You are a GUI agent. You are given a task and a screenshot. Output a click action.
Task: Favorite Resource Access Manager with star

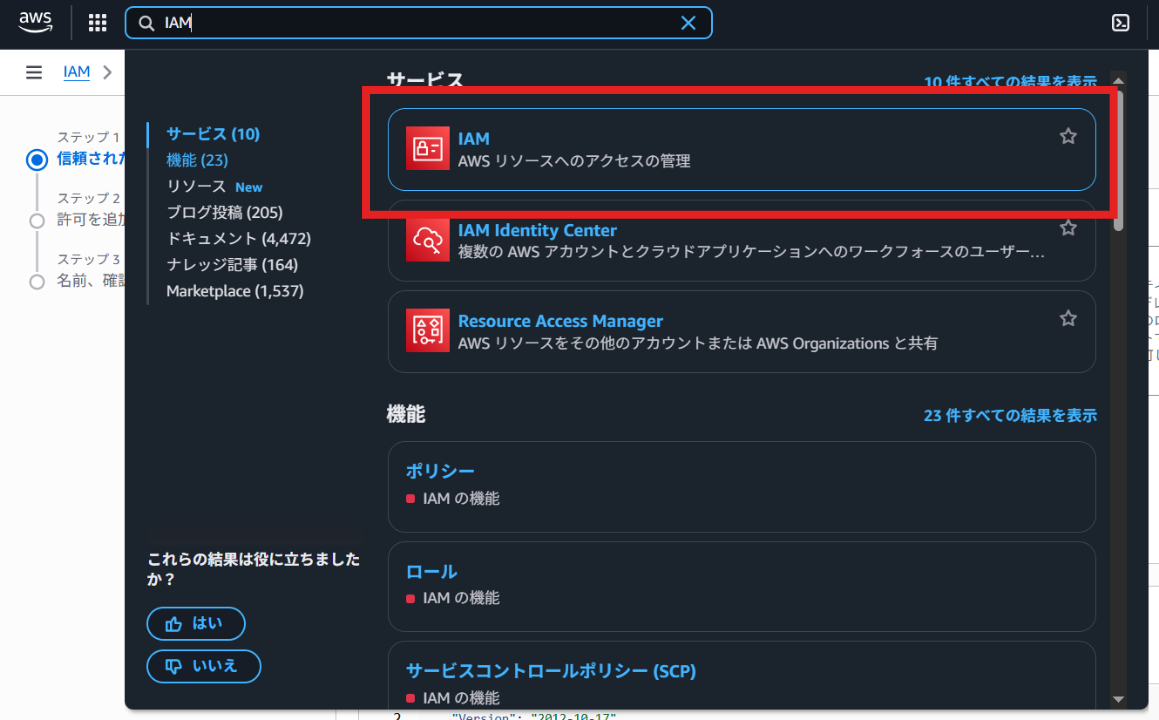pos(1068,319)
